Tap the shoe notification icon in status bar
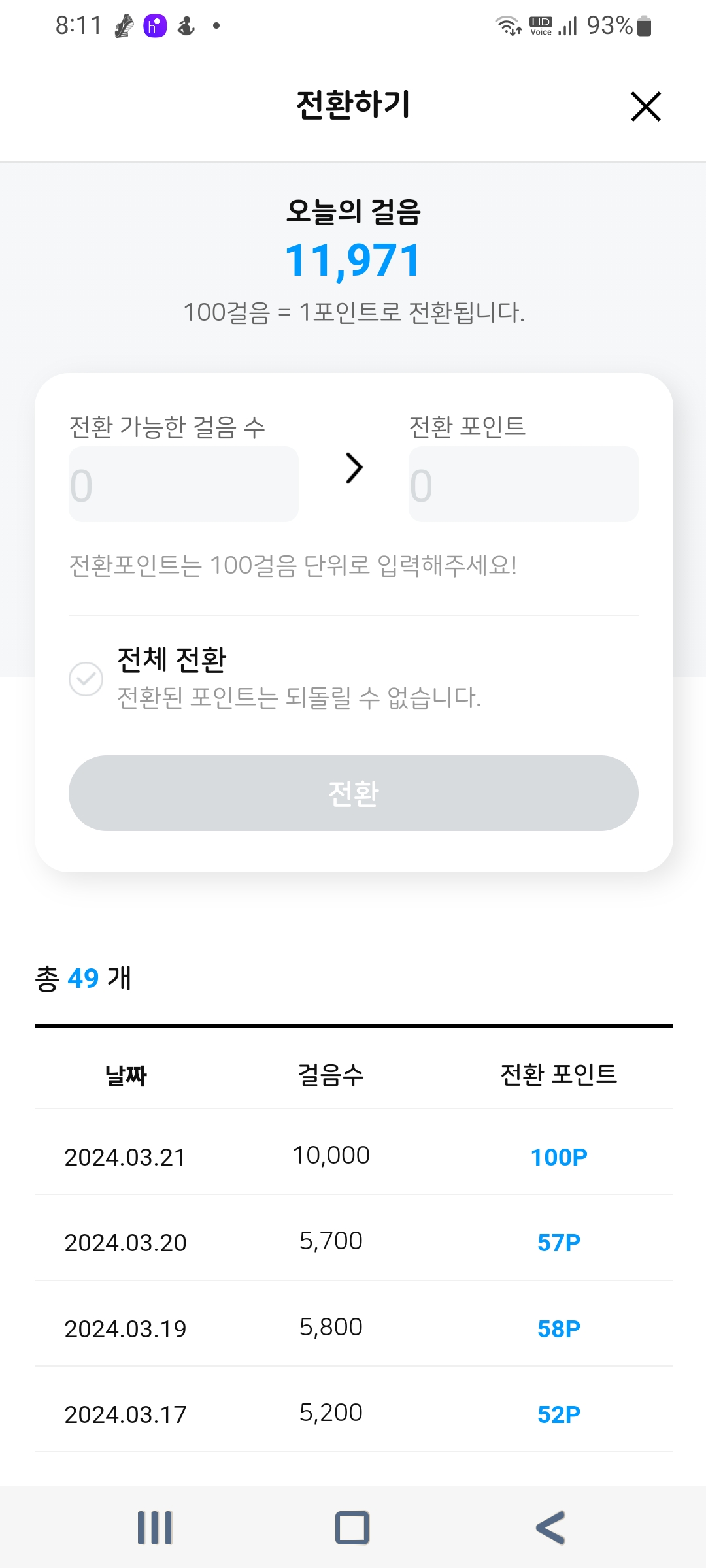Screen dimensions: 706x1568 [x=124, y=26]
